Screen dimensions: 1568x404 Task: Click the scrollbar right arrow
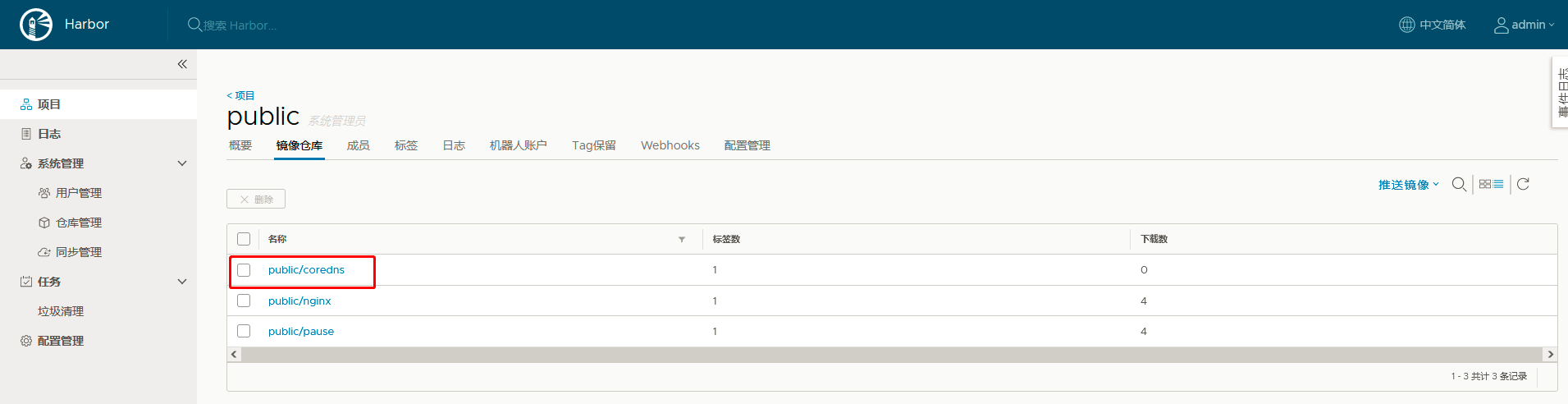tap(1550, 355)
